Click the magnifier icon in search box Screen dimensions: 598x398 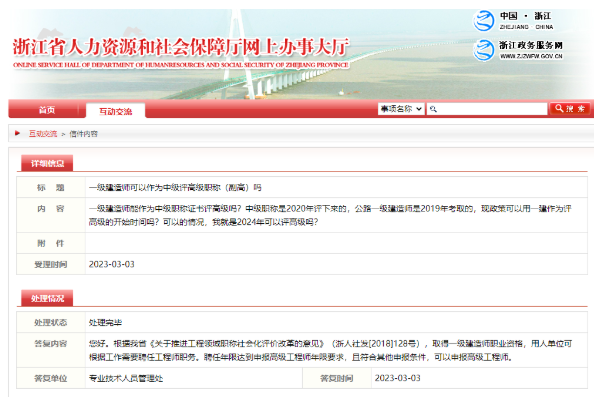433,109
